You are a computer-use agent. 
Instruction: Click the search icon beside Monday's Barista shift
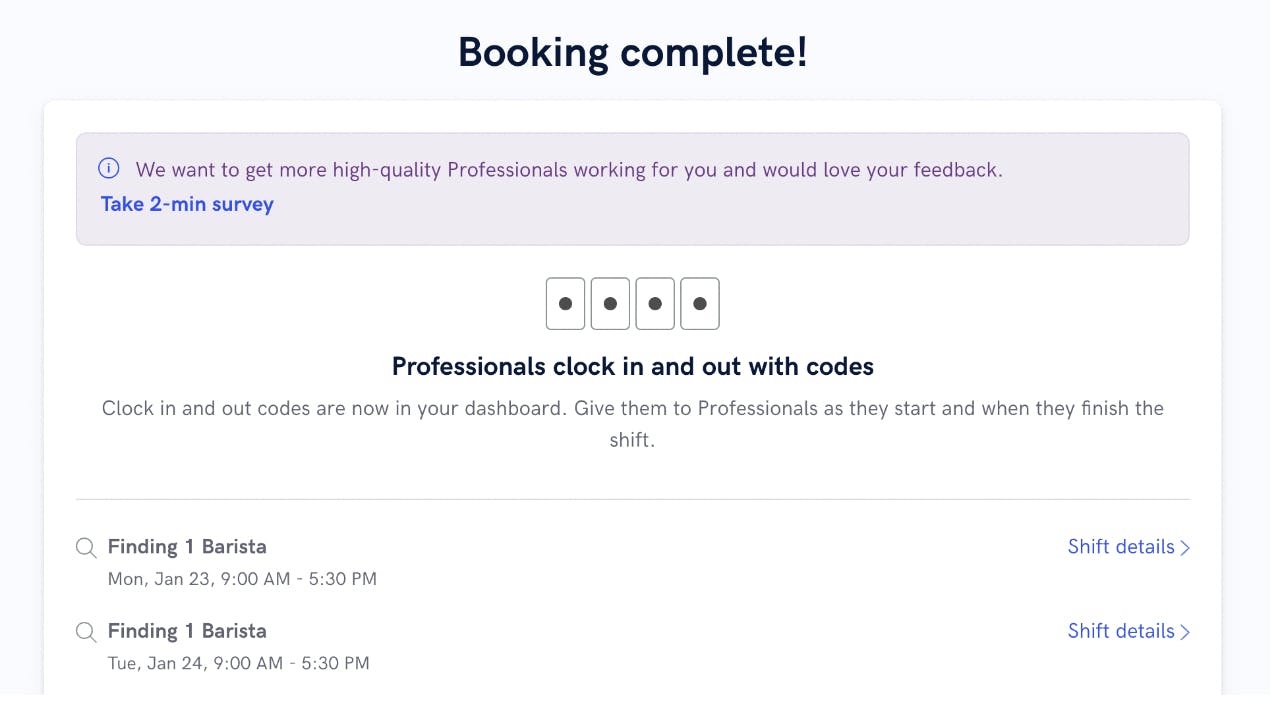(x=87, y=547)
